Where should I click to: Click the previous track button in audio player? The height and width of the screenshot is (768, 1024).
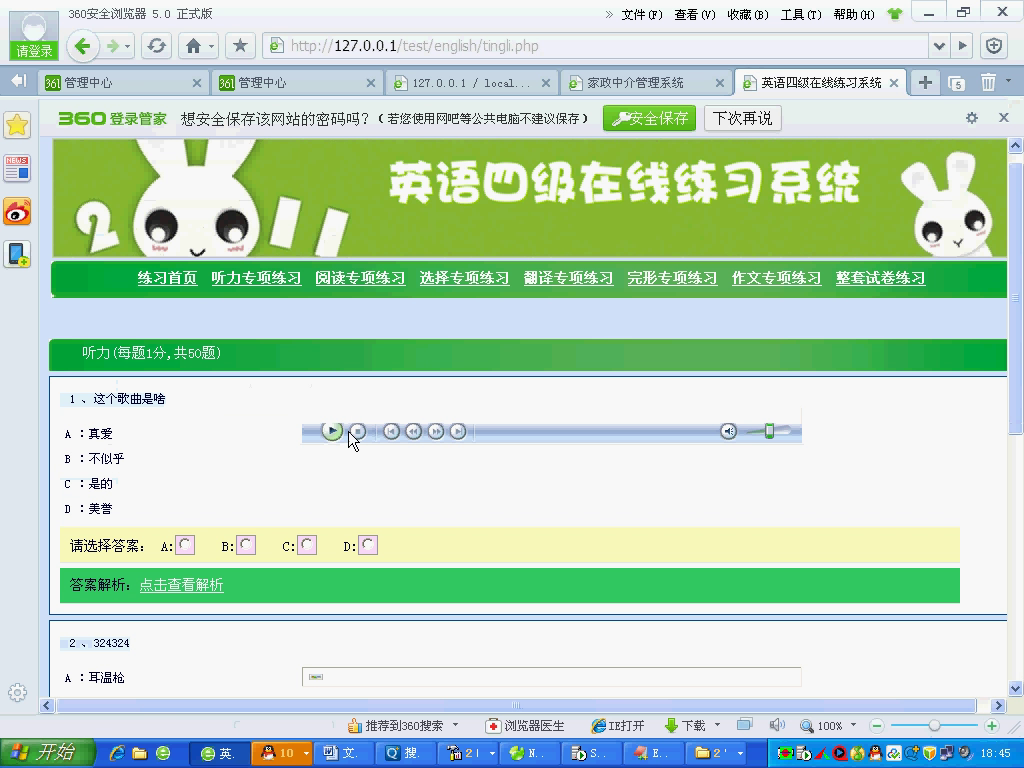pyautogui.click(x=391, y=431)
